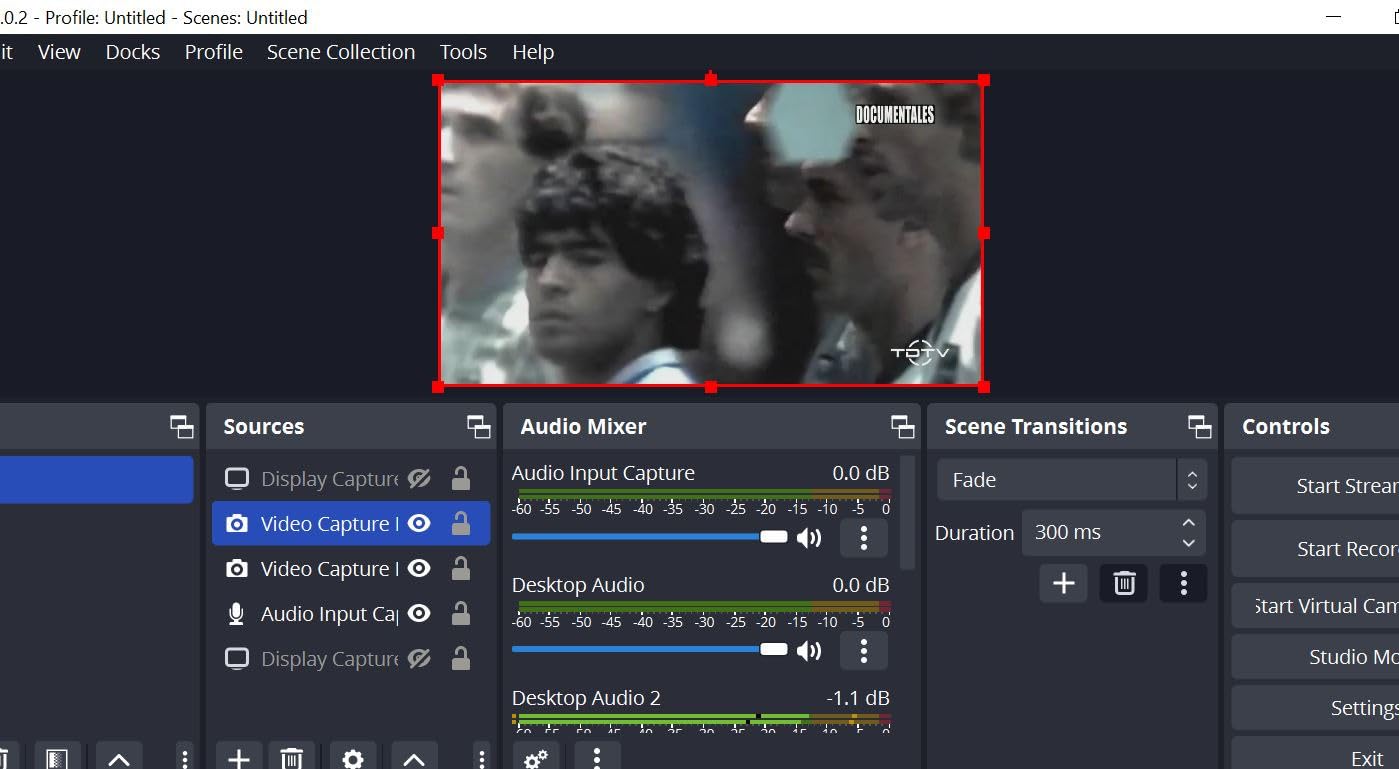The image size is (1399, 769).
Task: Toggle lock on the Audio Input Capture source
Action: coord(461,613)
